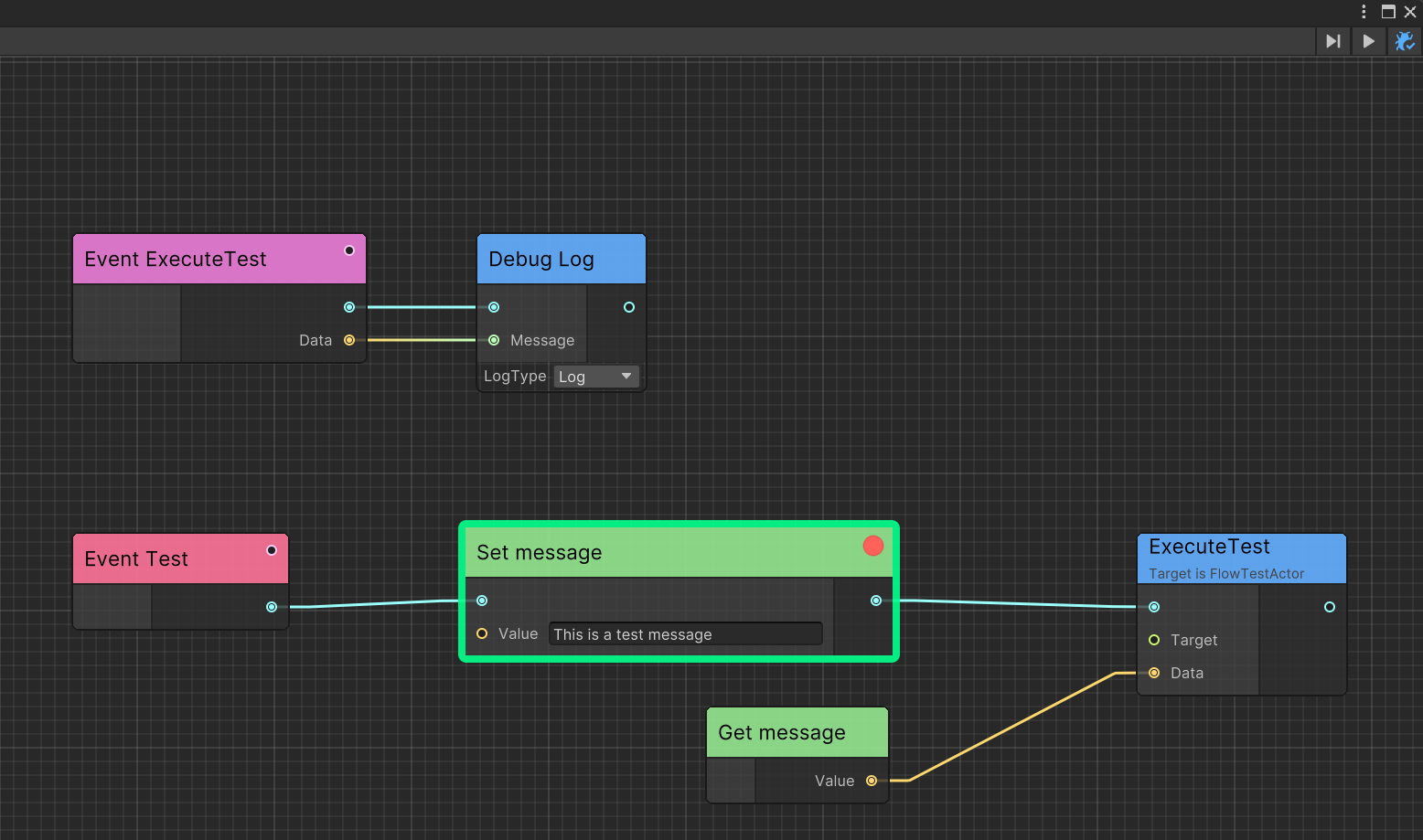Click the Value text field on Set message
This screenshot has height=840, width=1423.
tap(685, 634)
